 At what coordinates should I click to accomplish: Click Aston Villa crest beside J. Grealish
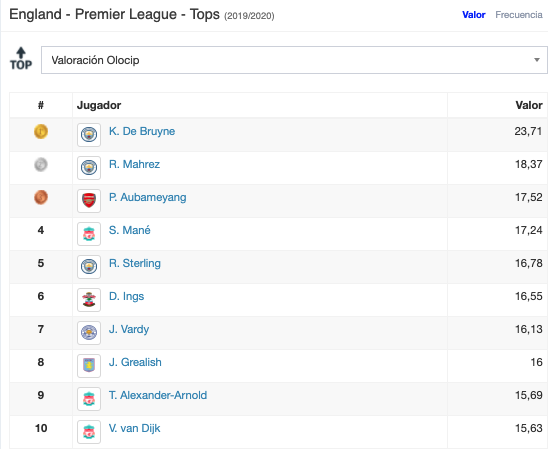(89, 366)
